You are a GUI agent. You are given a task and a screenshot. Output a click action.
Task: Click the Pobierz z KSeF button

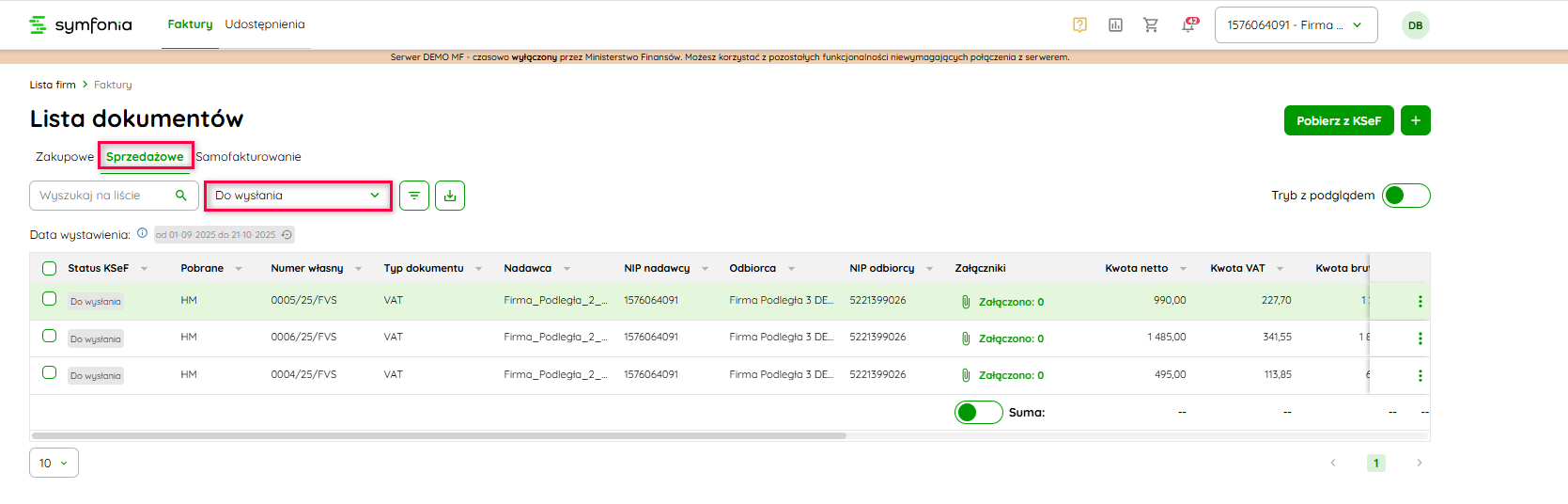coord(1338,120)
